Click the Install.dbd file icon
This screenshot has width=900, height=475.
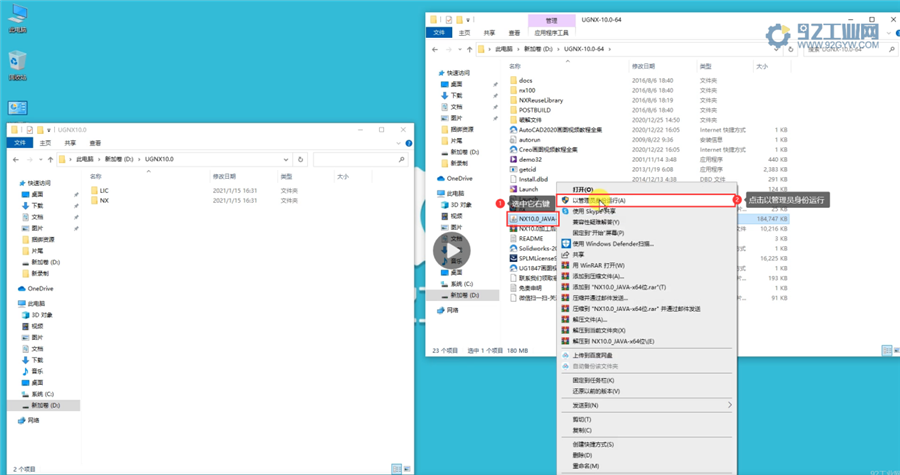point(514,179)
